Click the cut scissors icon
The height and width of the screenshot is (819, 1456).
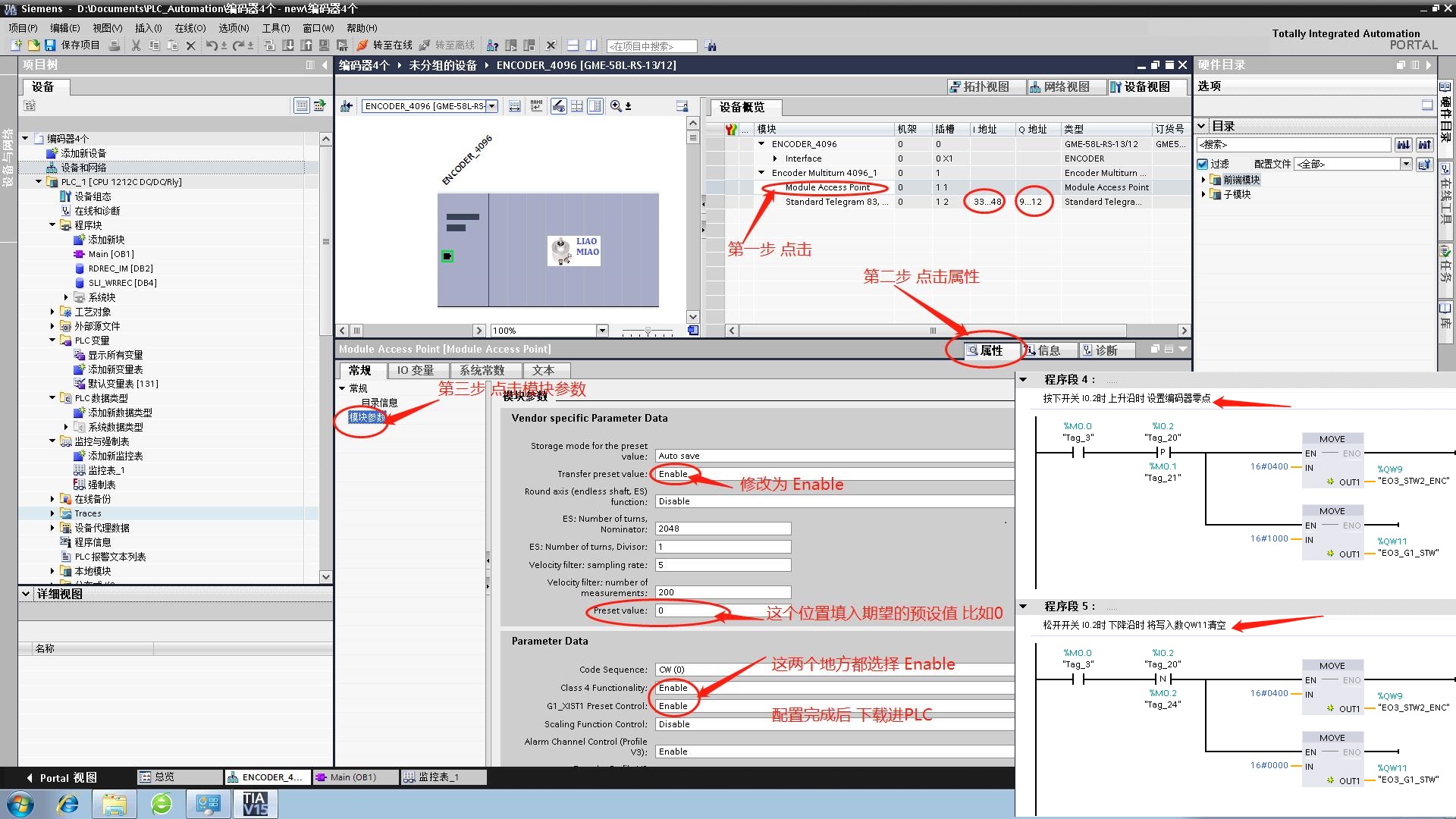coord(136,45)
